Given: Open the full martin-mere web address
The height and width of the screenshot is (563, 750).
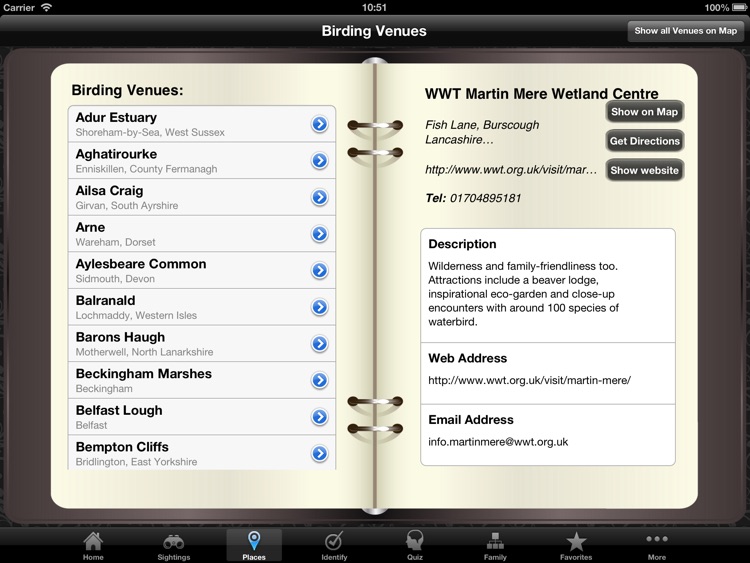Looking at the screenshot, I should coord(529,380).
